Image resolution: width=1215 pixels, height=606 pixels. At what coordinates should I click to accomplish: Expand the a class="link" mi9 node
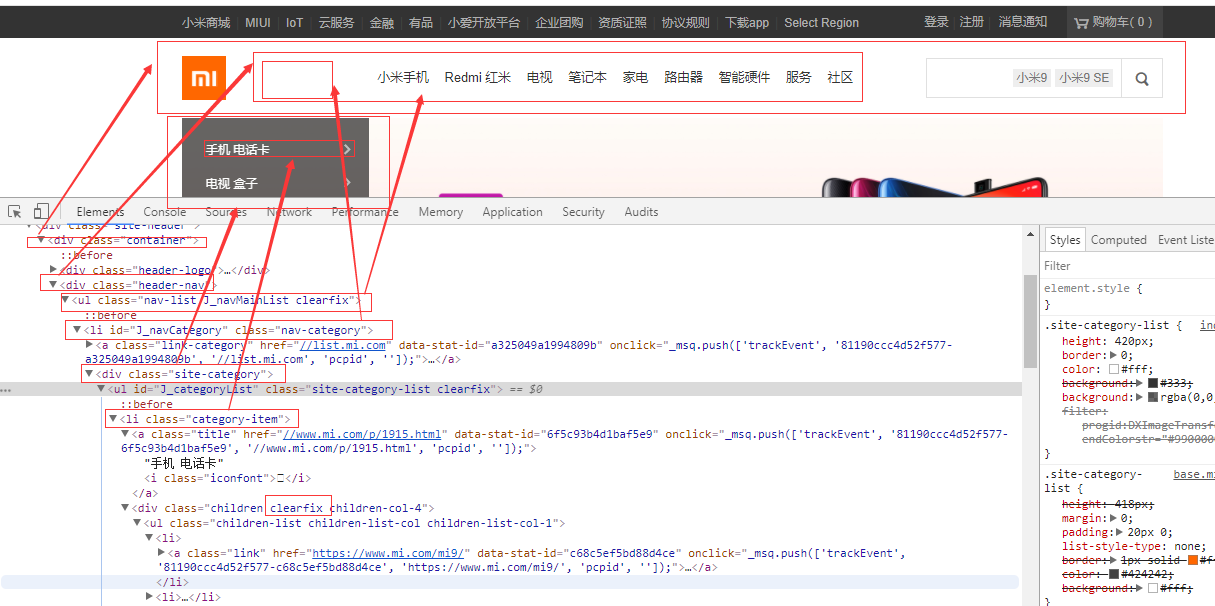[x=161, y=552]
